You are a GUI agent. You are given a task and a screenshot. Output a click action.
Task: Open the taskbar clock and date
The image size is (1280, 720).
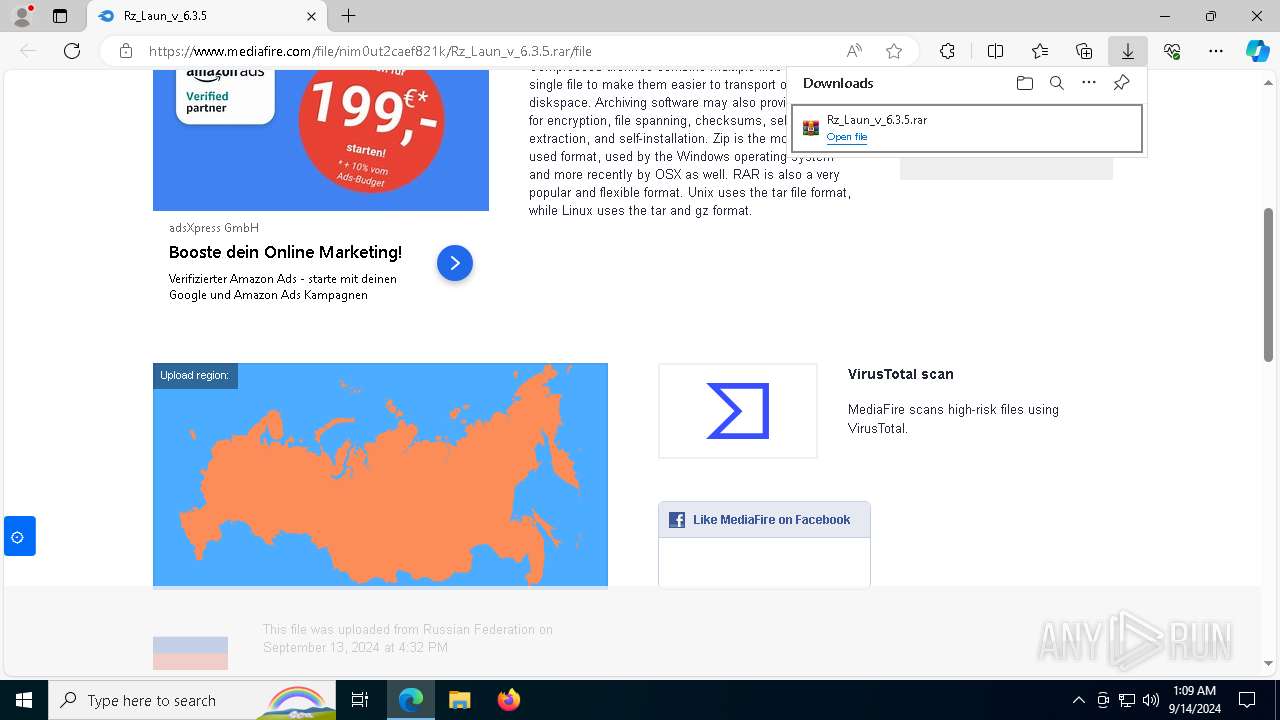1194,700
